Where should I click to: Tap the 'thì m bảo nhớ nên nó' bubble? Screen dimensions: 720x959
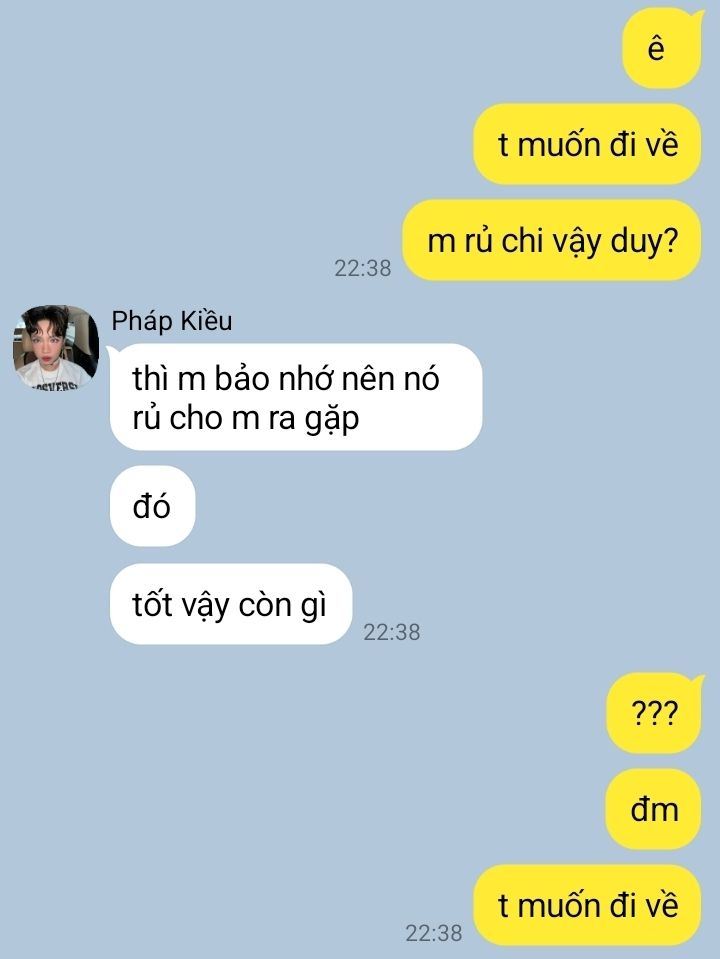coord(296,397)
